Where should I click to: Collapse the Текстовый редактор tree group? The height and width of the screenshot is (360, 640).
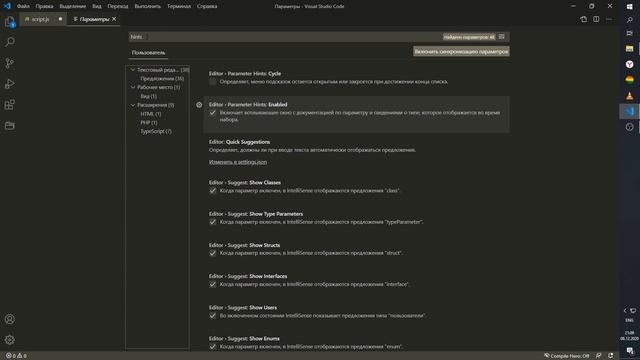coord(133,70)
